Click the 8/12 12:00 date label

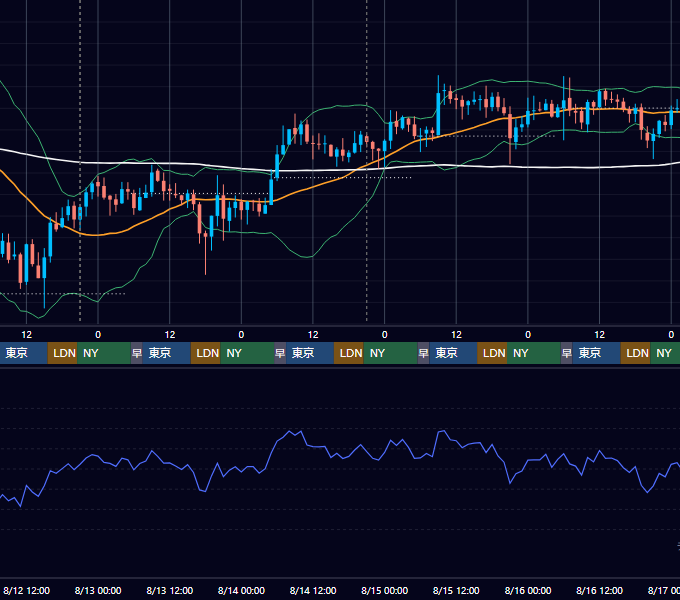point(26,590)
